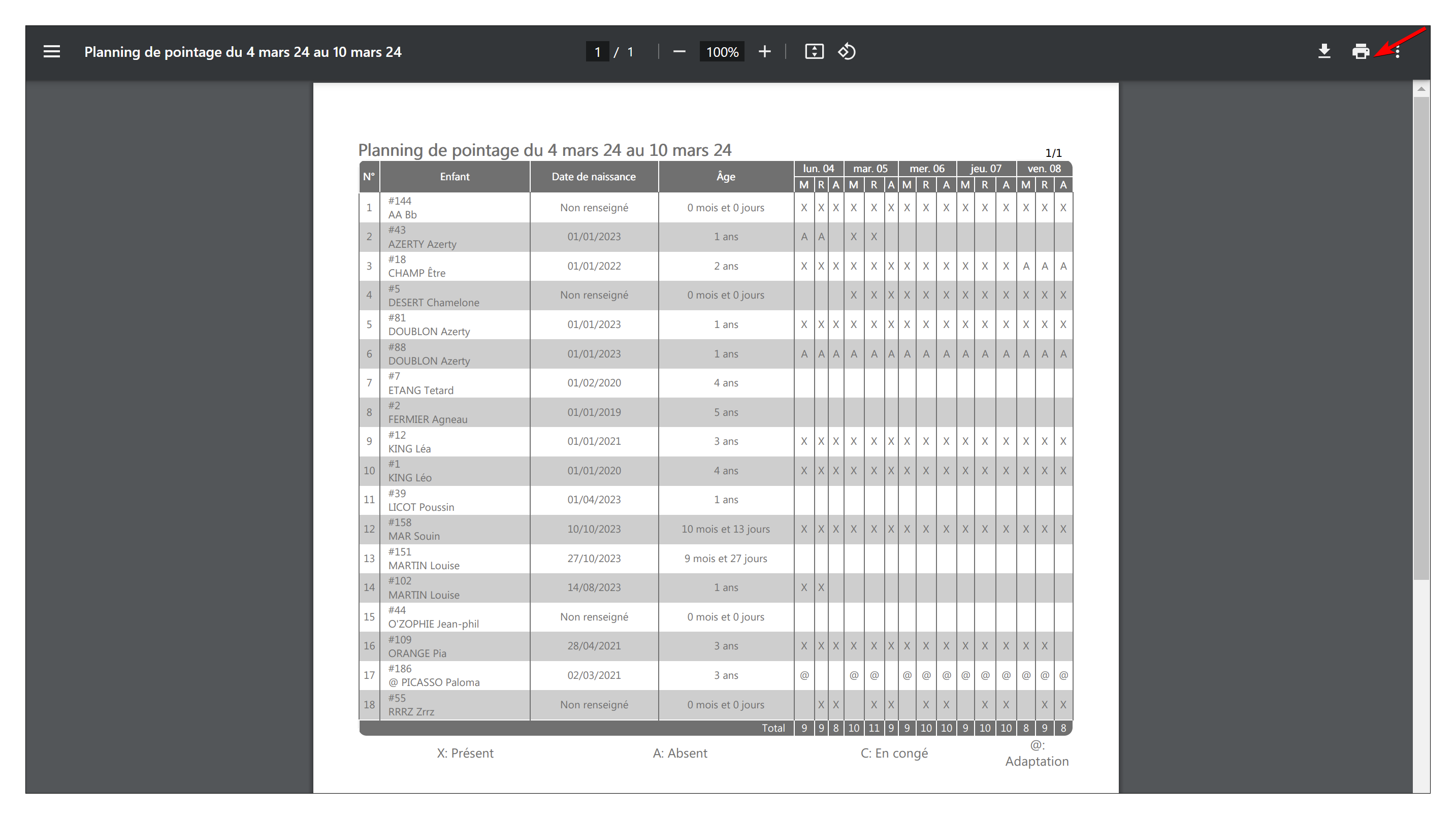Viewport: 1456px width, 819px height.
Task: Select 'DOUBLON Azerty' with number #88
Action: tap(429, 361)
